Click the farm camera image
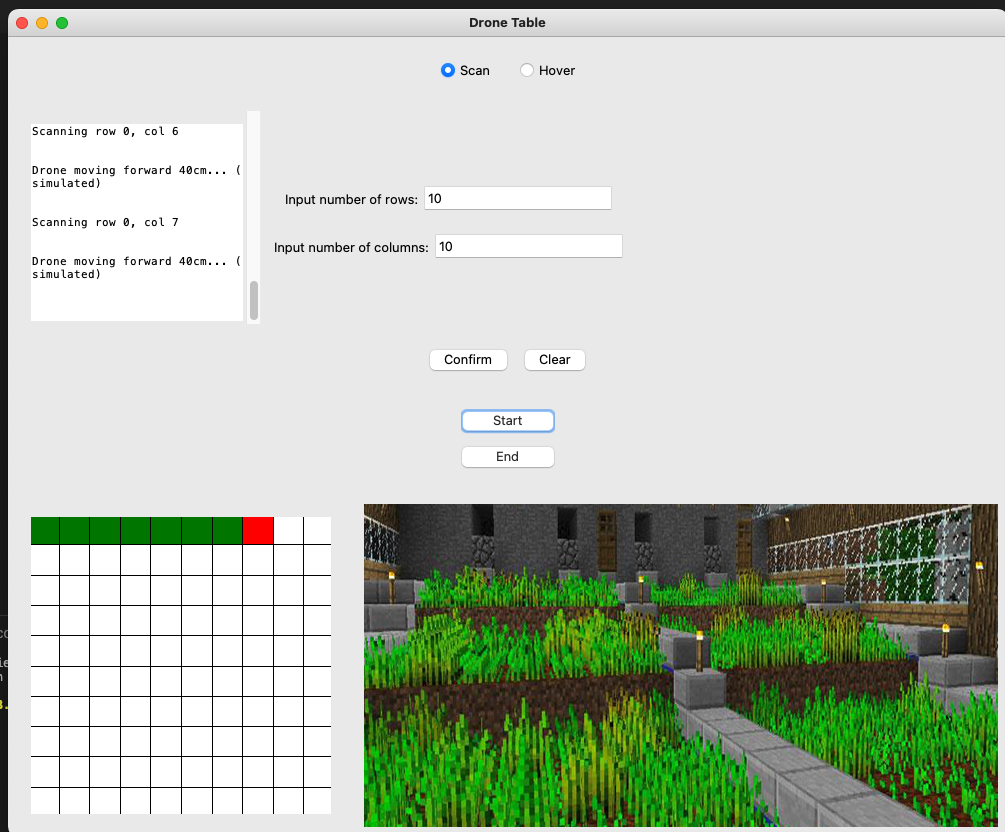 tap(681, 665)
